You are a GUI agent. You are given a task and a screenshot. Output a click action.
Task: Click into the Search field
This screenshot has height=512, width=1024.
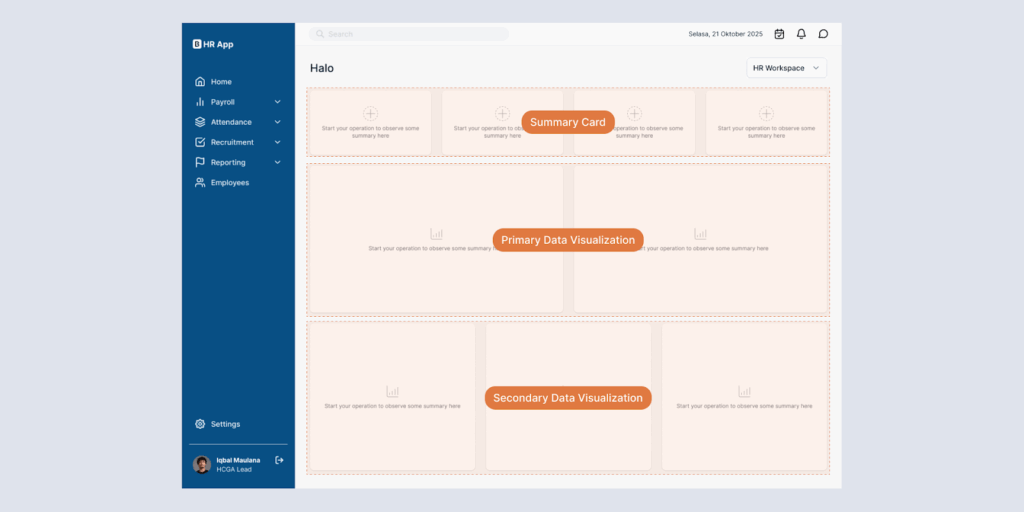pyautogui.click(x=410, y=34)
